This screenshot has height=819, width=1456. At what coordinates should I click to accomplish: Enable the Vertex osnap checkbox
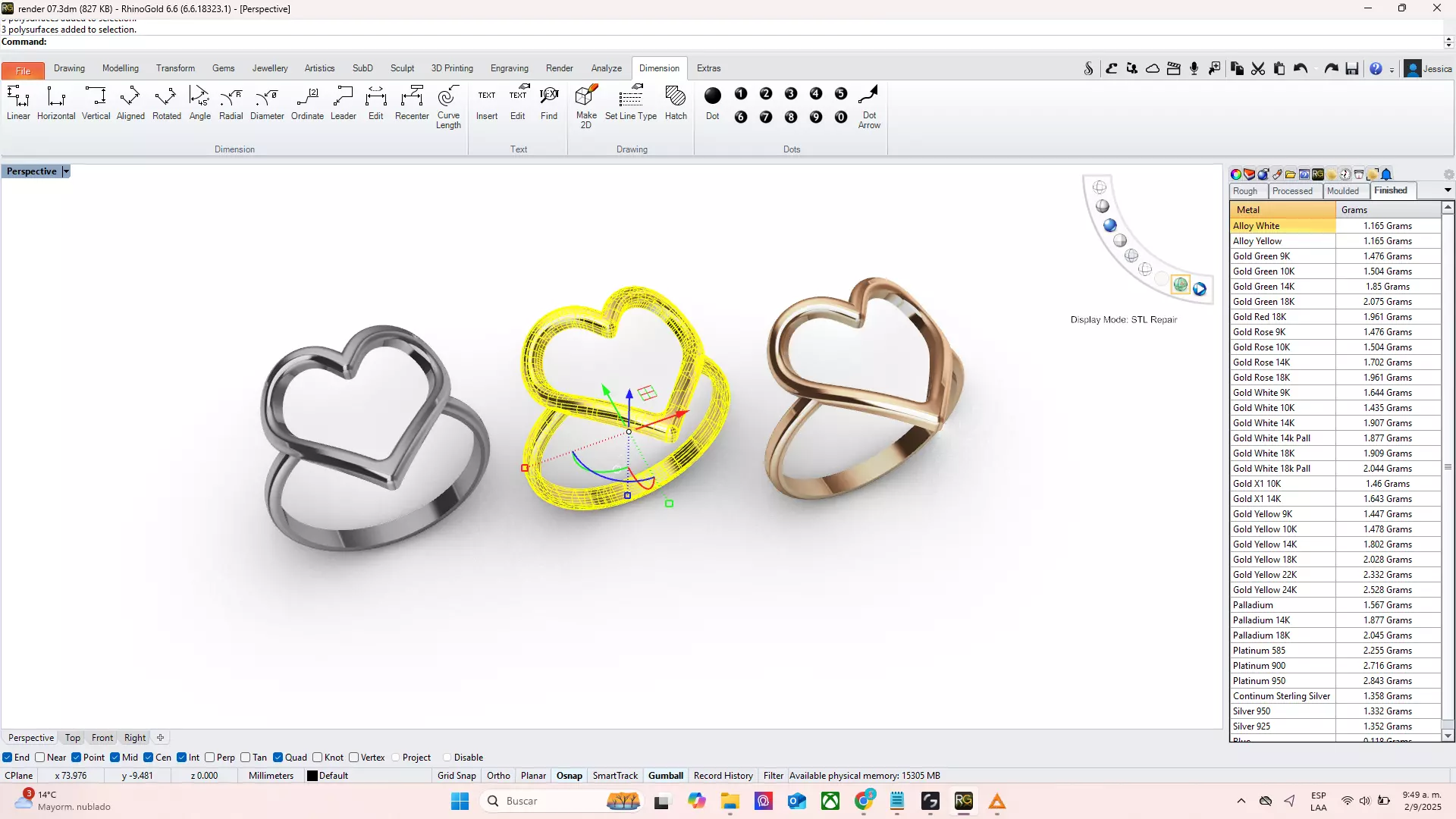354,758
